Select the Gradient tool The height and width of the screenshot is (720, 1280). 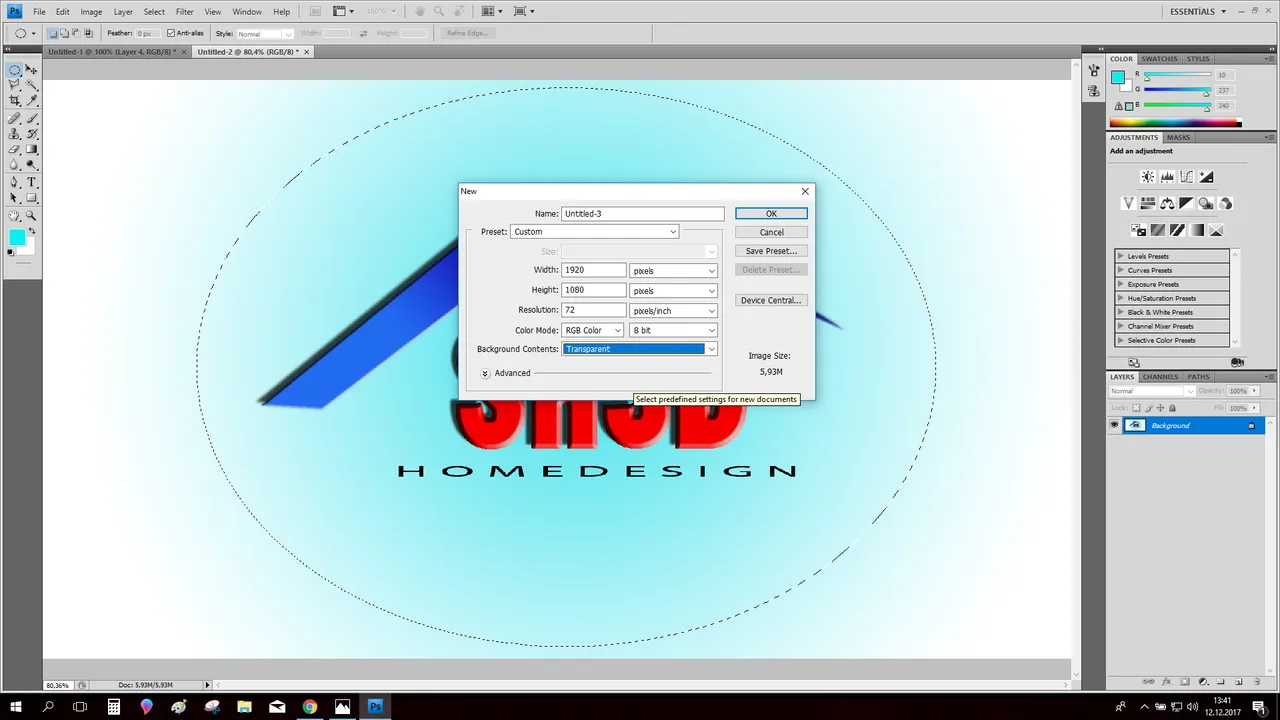(31, 149)
